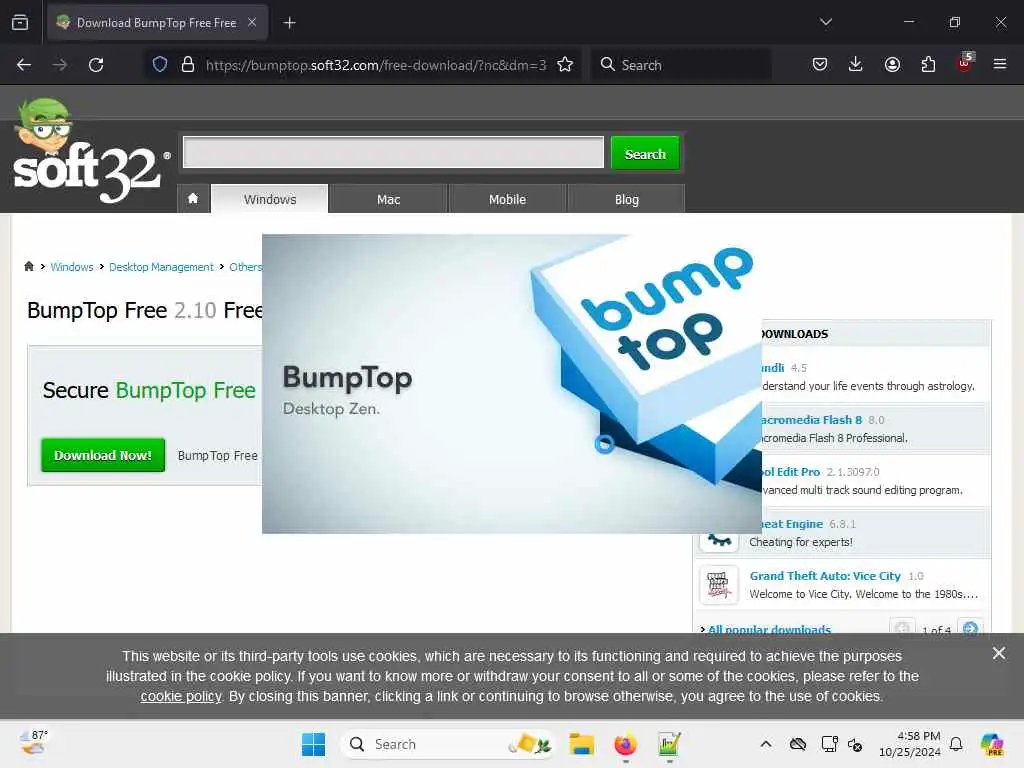
Task: Open the Firefox downloads panel
Action: tap(856, 64)
